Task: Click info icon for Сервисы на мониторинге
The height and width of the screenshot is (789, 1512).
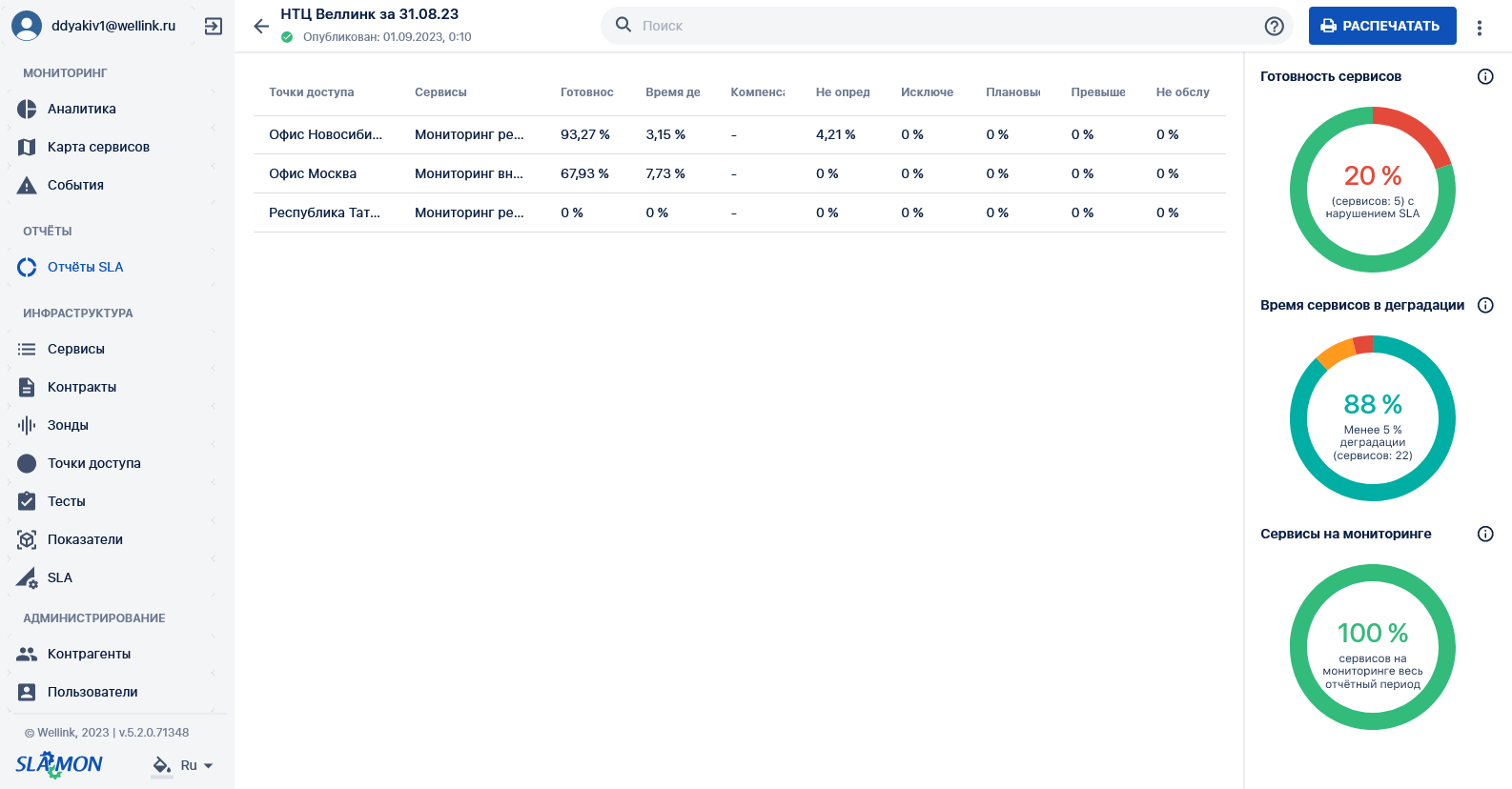Action: [1485, 534]
